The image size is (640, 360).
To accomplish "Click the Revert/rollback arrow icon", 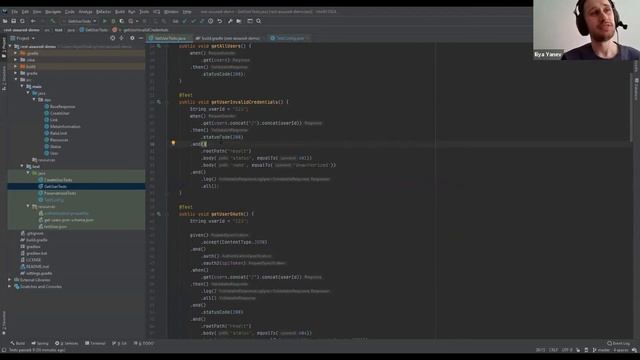I will coord(220,21).
